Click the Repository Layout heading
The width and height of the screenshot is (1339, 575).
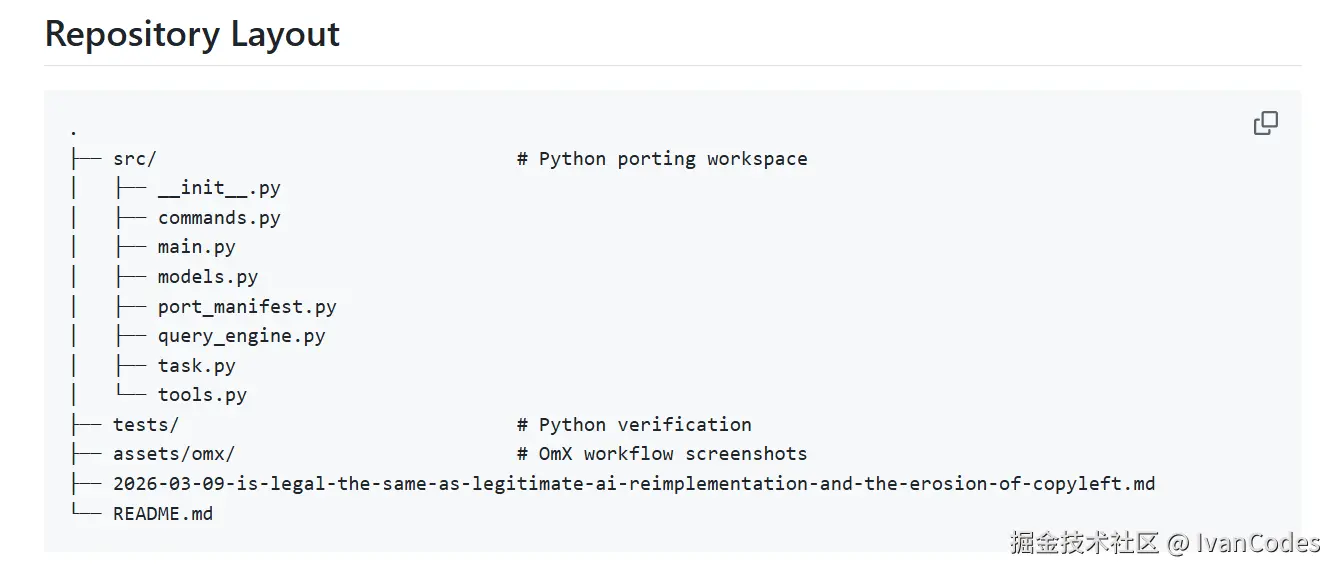192,34
